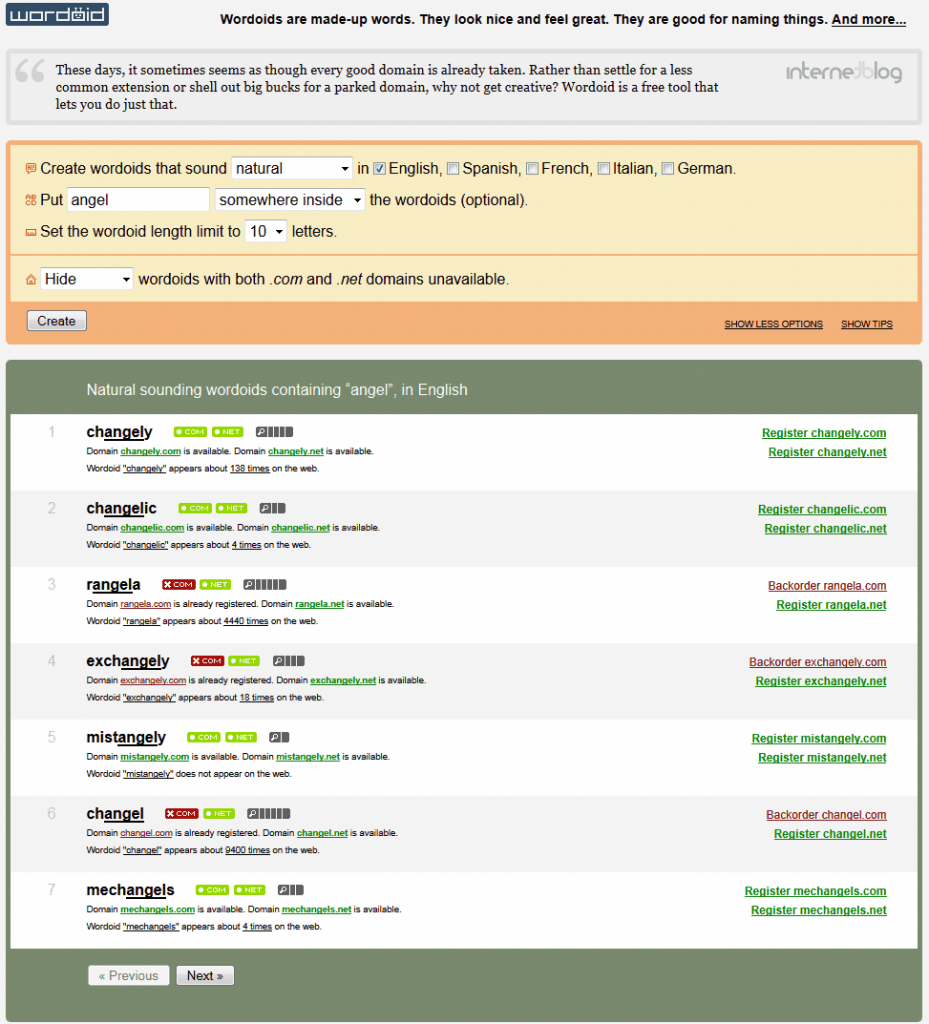Image resolution: width=929 pixels, height=1024 pixels.
Task: Click green COM badge next to changely
Action: (x=190, y=432)
